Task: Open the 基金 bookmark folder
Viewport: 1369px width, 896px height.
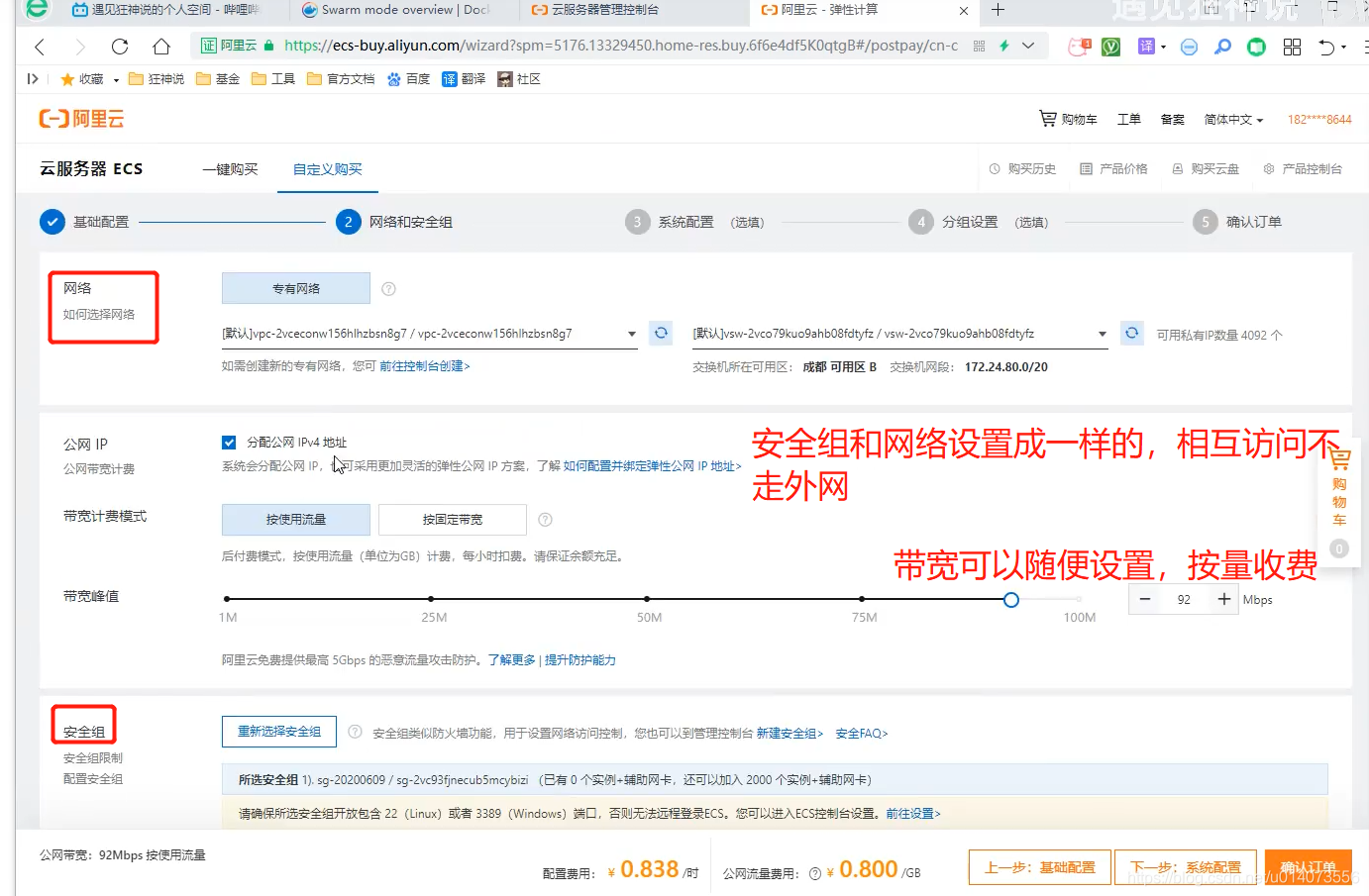Action: (x=218, y=79)
